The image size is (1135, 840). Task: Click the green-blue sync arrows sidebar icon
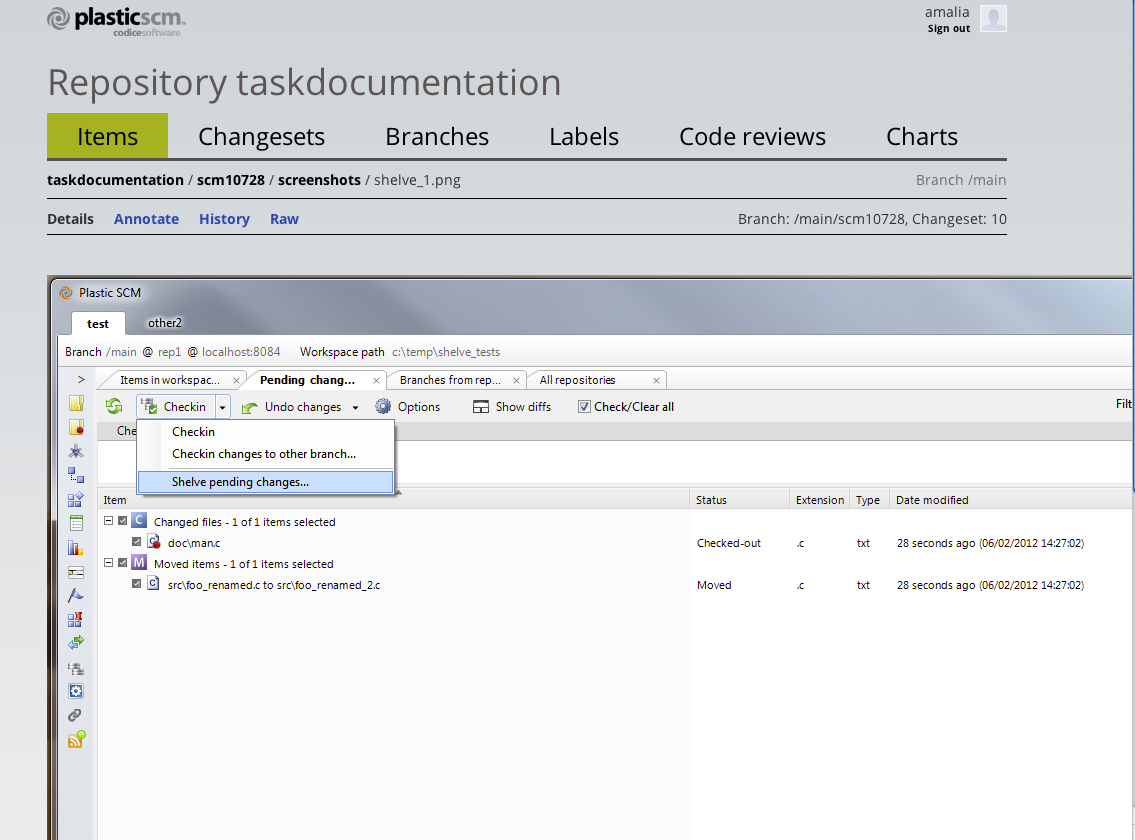pos(76,642)
